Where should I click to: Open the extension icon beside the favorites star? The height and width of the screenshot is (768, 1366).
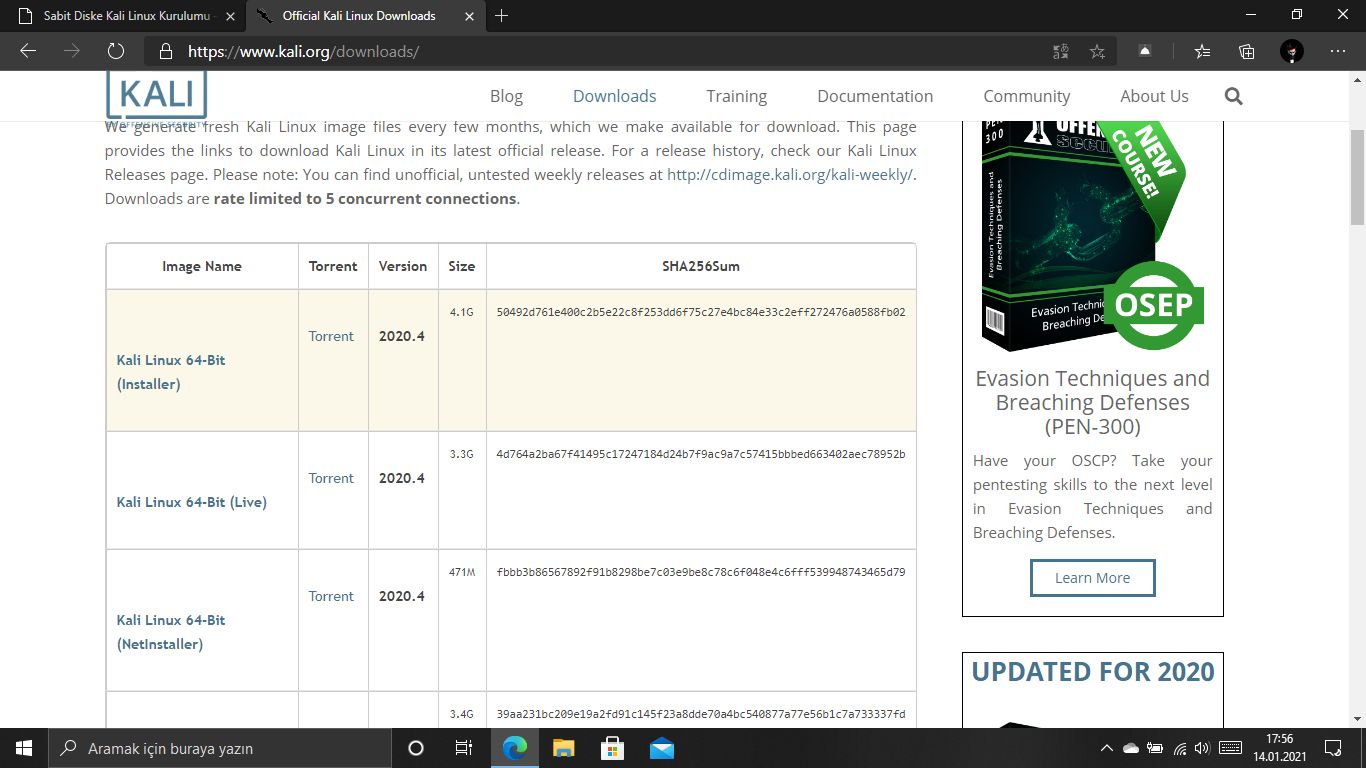(1145, 51)
